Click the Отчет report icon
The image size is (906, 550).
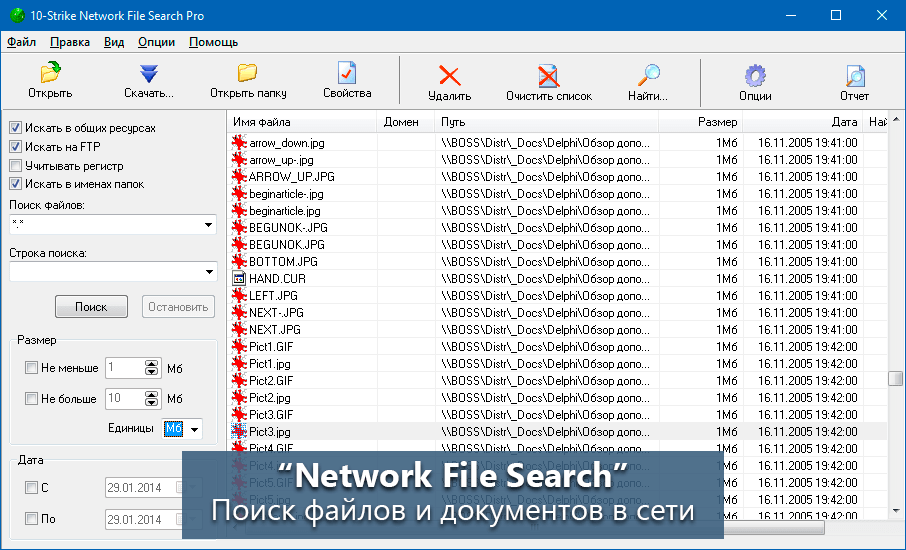854,76
